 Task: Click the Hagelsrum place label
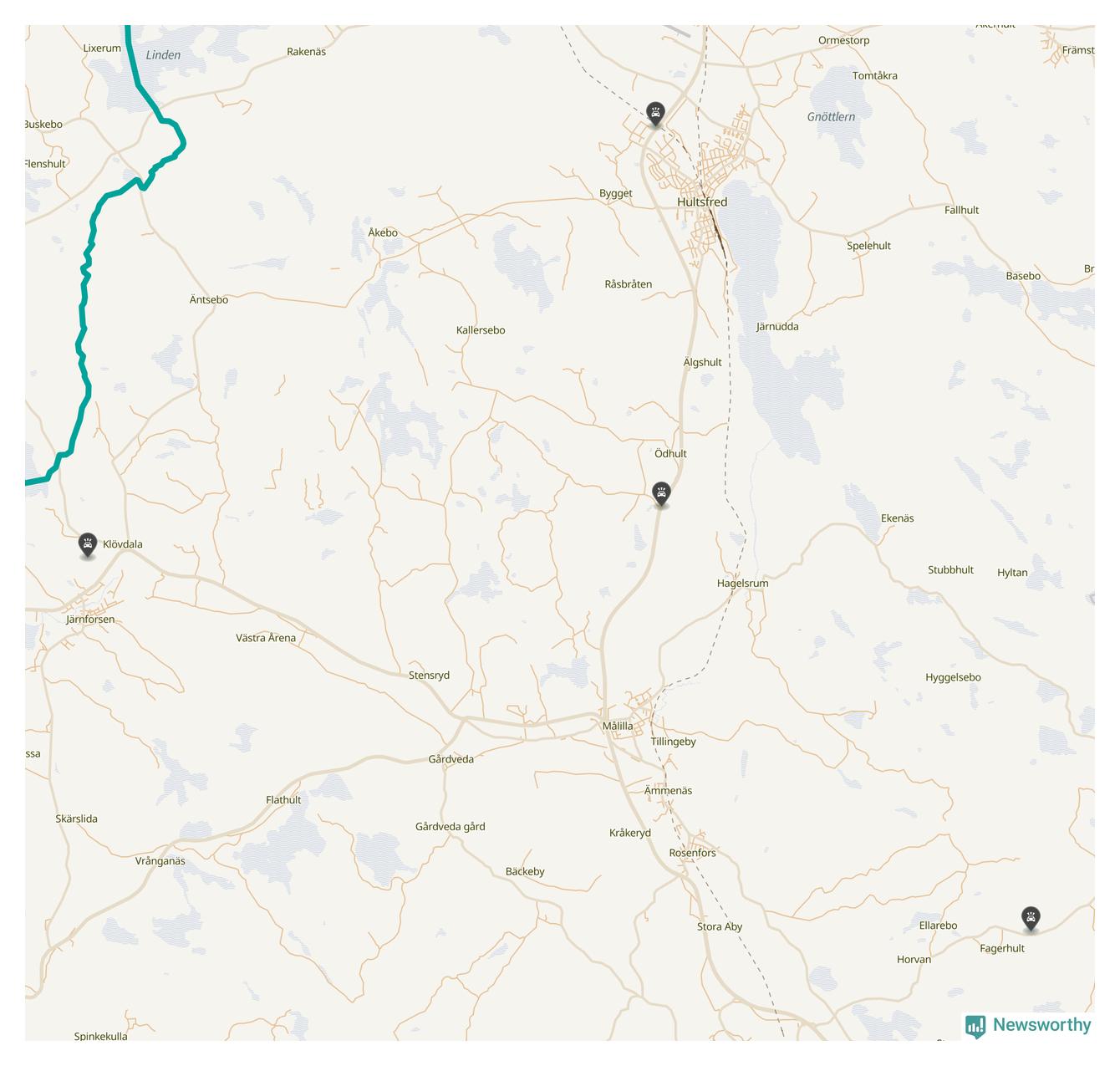742,584
